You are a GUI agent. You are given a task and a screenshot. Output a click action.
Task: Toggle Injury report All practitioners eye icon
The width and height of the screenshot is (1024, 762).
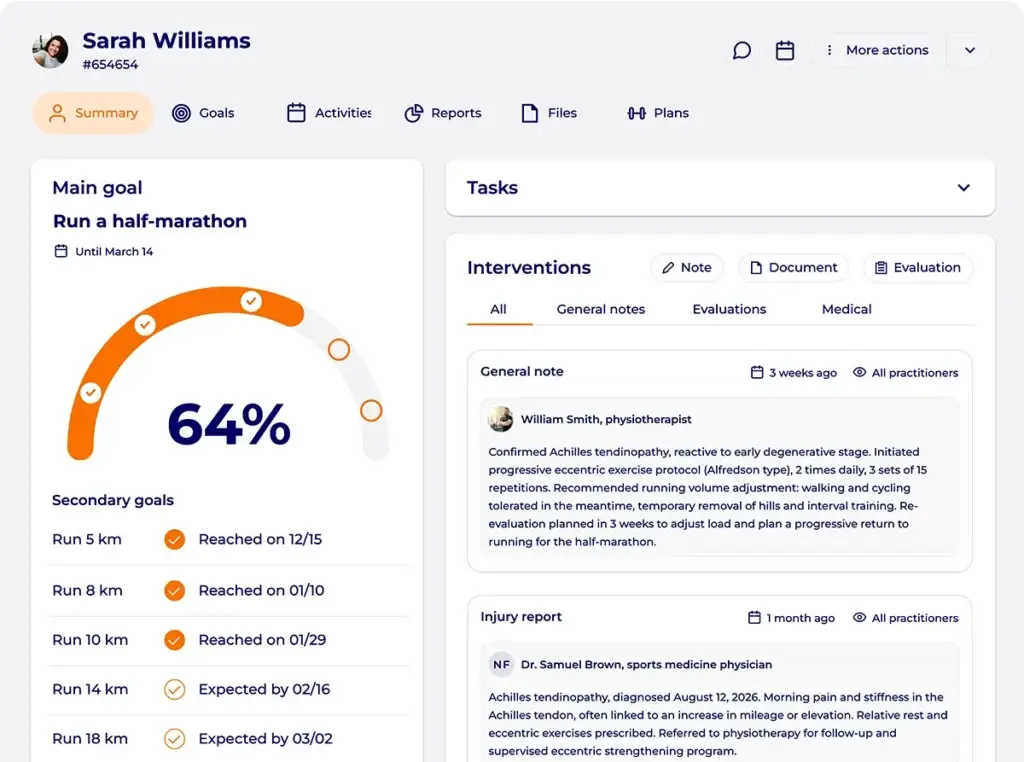point(859,617)
